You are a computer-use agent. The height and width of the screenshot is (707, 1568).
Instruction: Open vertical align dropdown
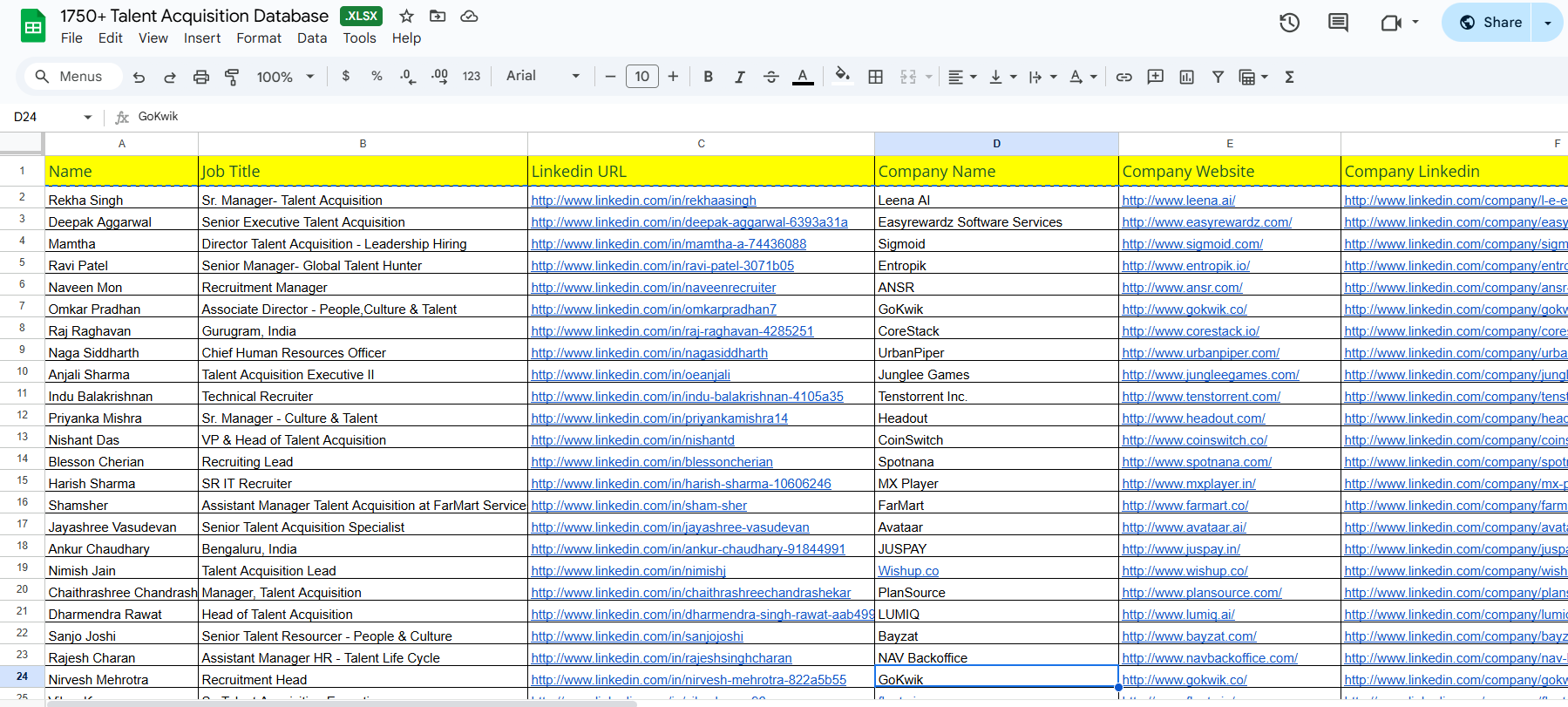[x=1002, y=77]
